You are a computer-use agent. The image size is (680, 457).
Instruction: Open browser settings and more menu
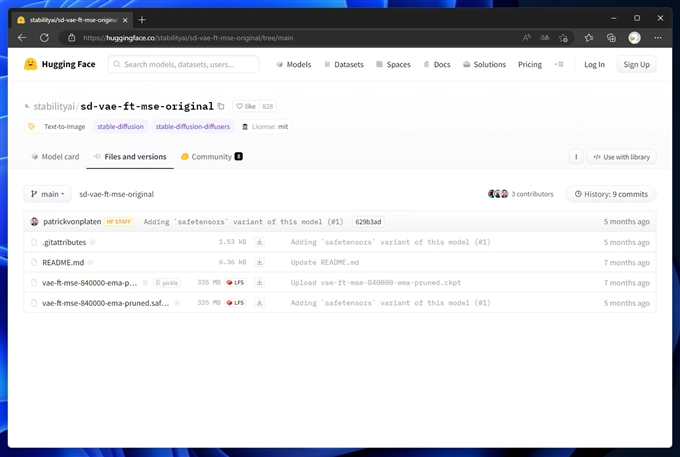(x=658, y=38)
